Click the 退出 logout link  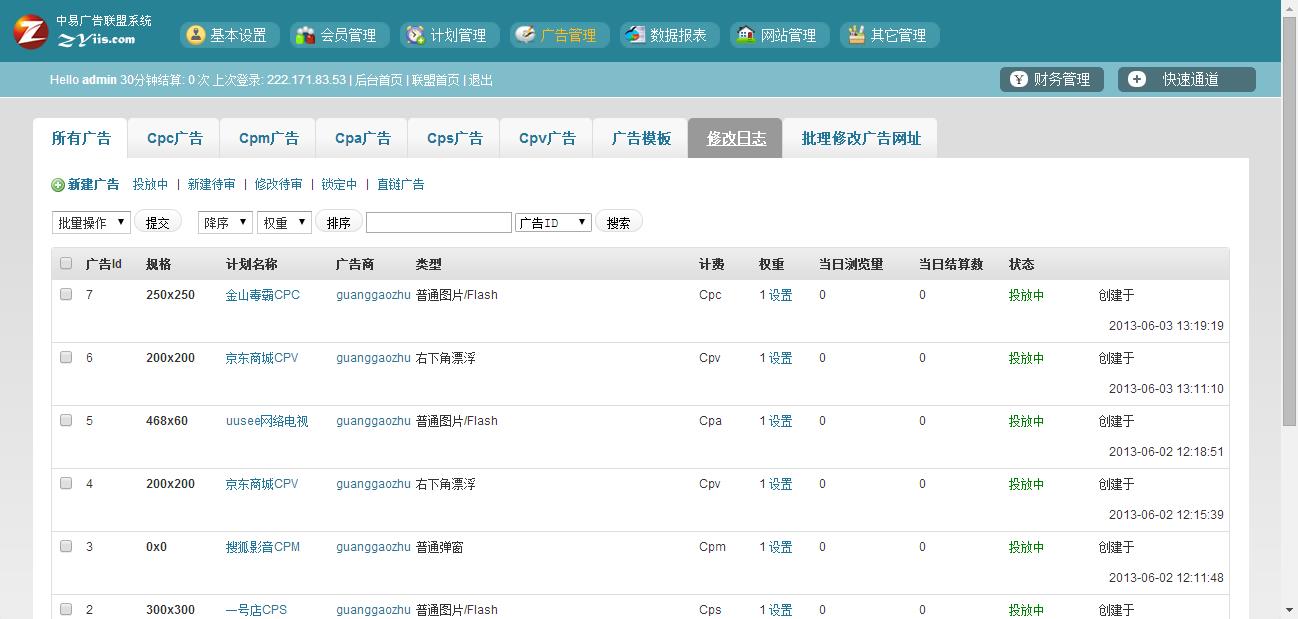[x=481, y=80]
